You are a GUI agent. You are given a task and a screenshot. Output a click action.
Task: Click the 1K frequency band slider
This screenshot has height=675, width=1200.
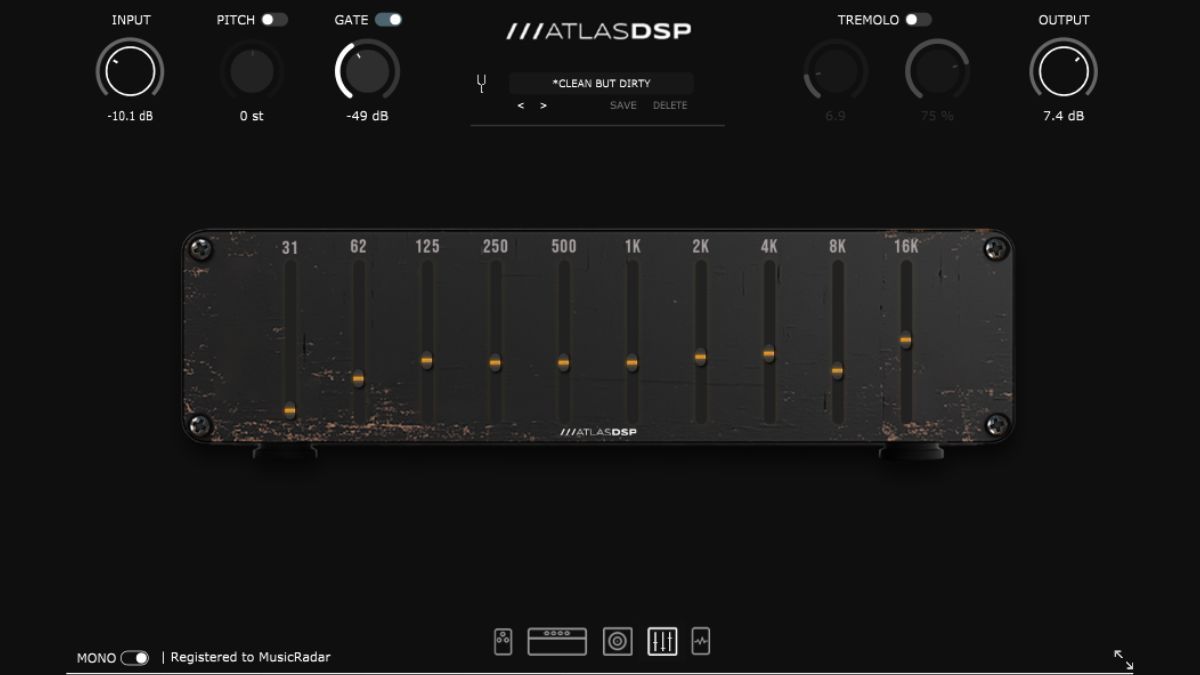[x=631, y=362]
